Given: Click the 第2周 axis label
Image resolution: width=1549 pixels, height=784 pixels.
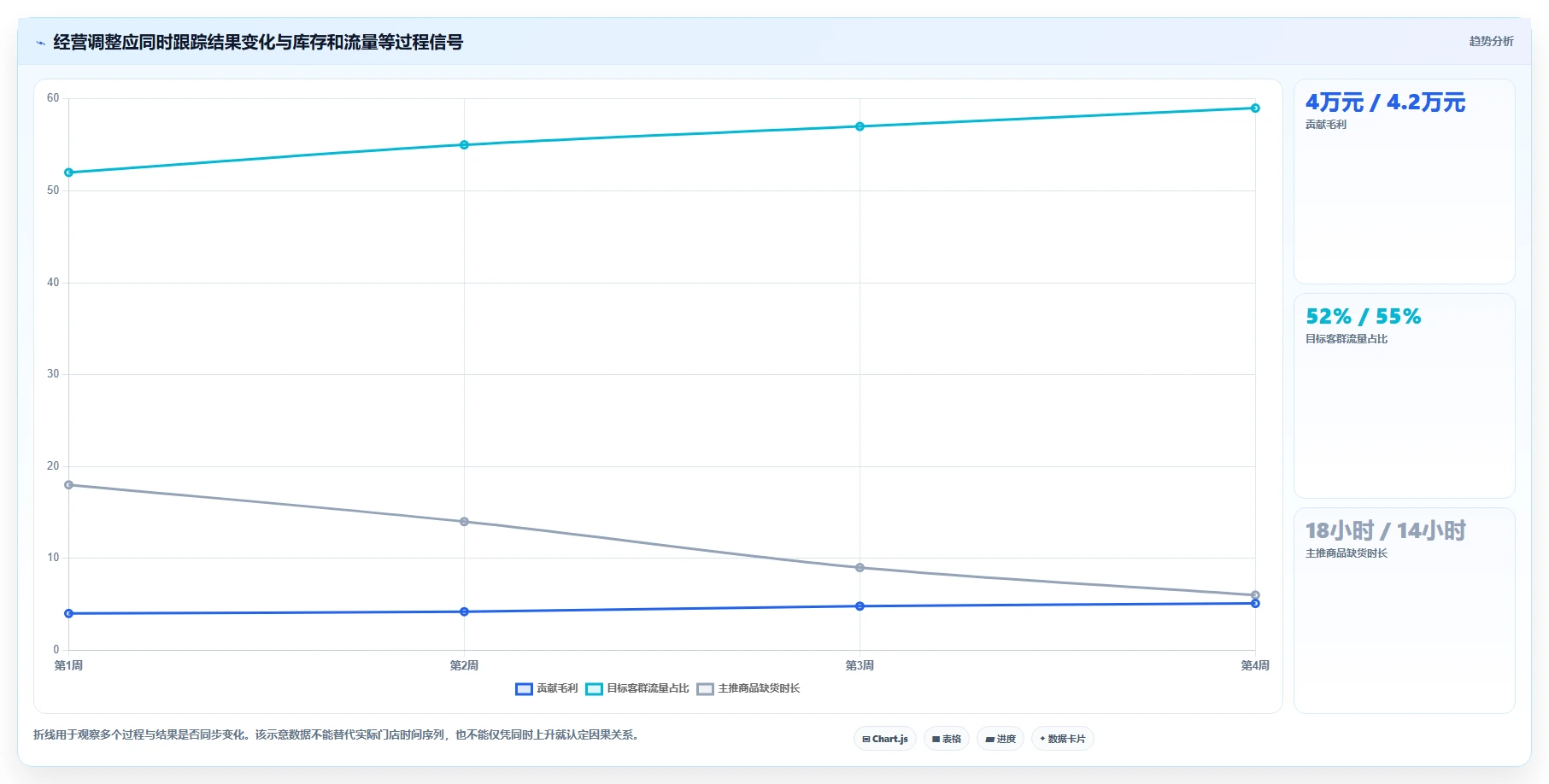Looking at the screenshot, I should (x=464, y=665).
